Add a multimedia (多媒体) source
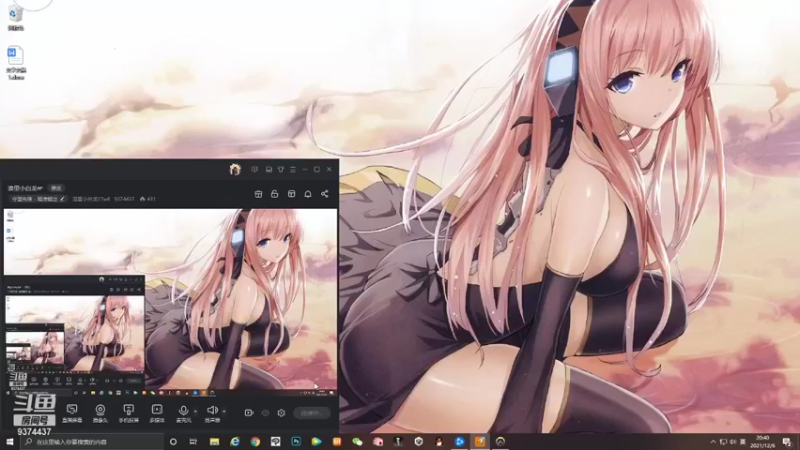The width and height of the screenshot is (800, 450). pyautogui.click(x=157, y=413)
